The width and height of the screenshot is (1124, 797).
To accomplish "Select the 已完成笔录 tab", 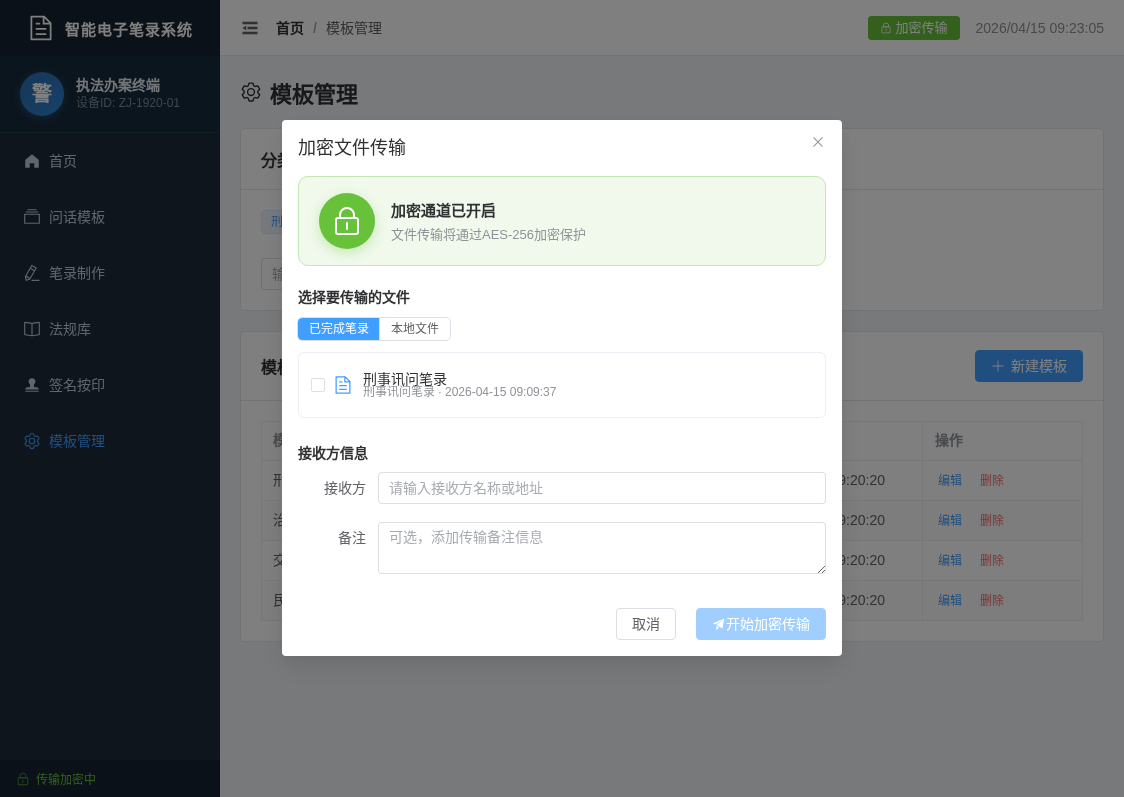I will coord(338,328).
